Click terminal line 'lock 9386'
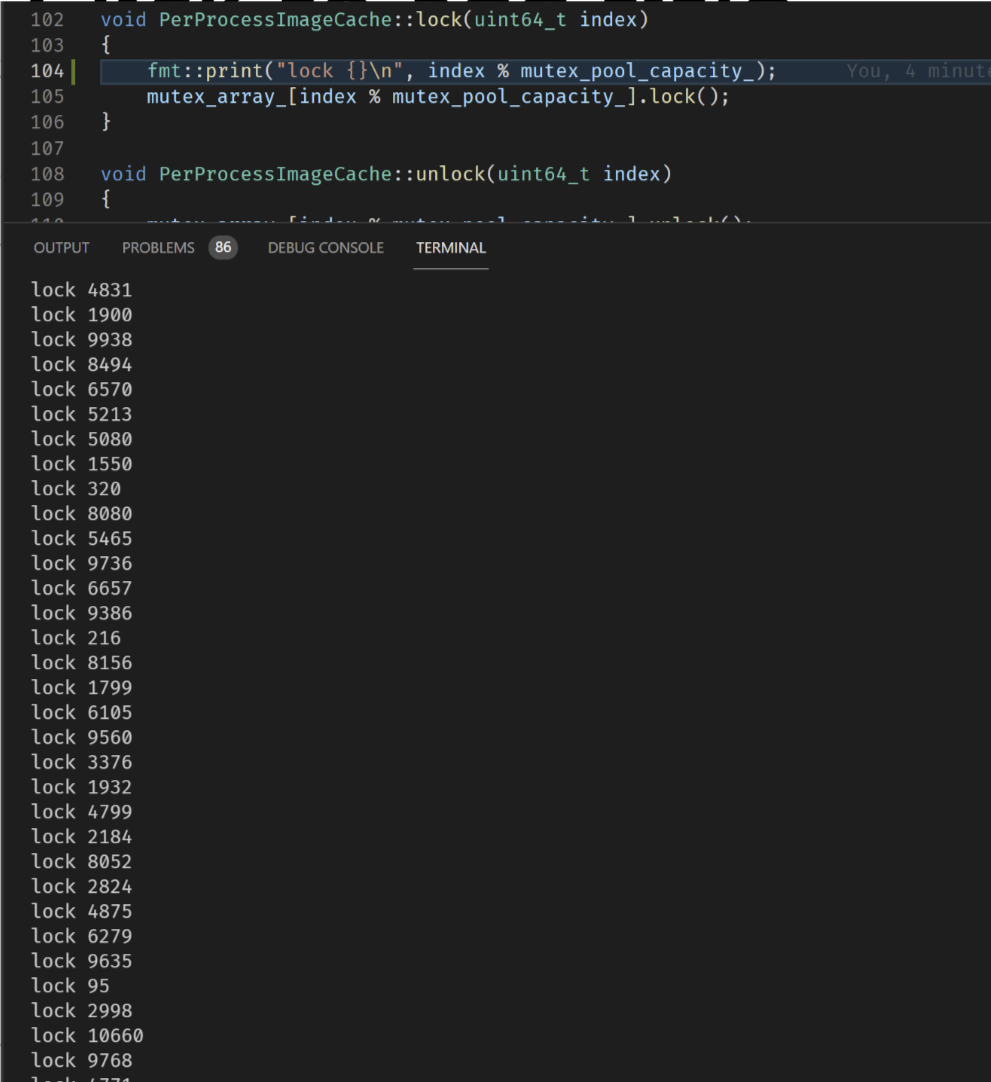This screenshot has width=991, height=1082. [81, 613]
